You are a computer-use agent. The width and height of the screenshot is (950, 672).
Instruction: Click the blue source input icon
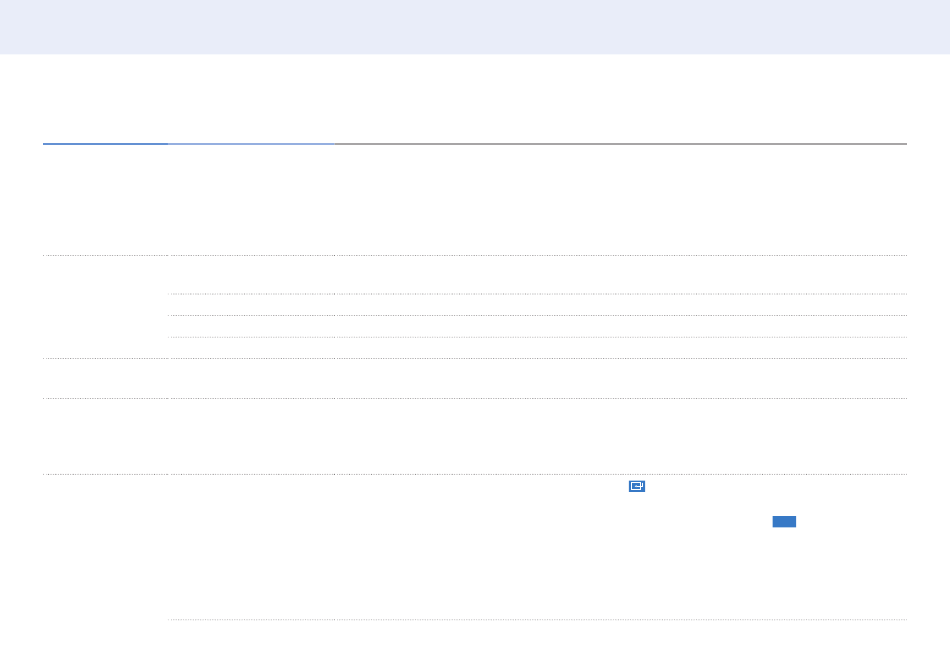click(637, 486)
